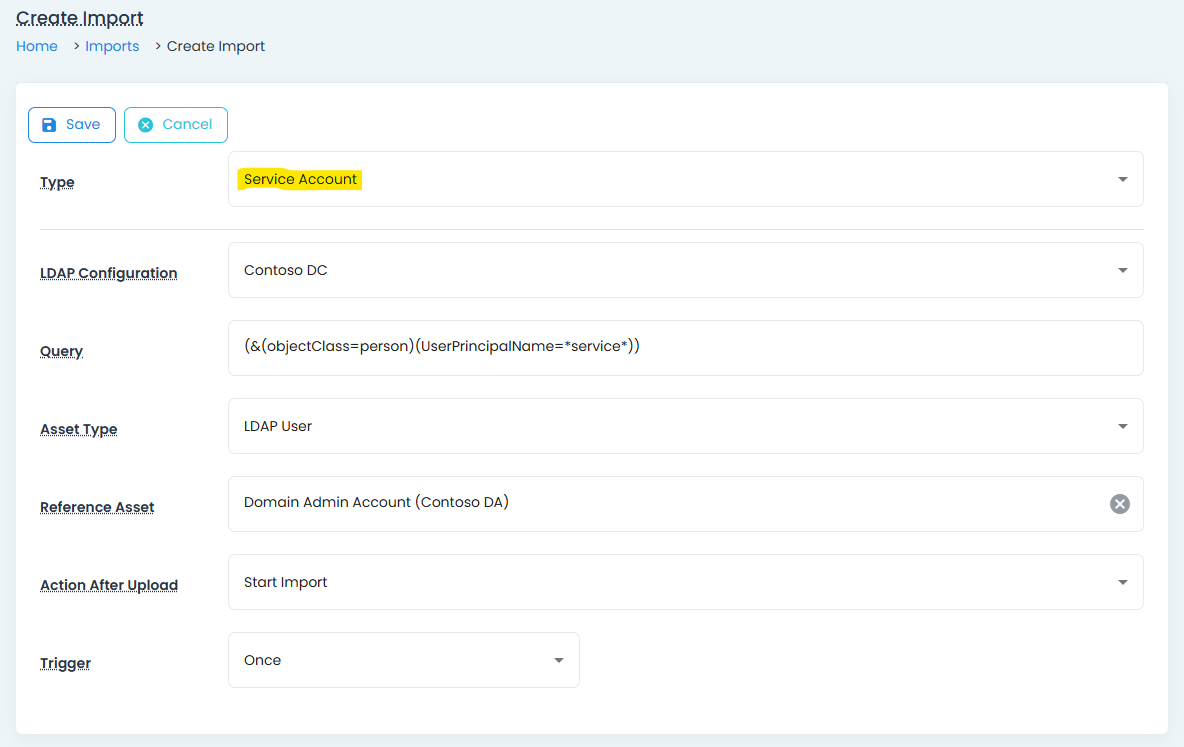Click the Action After Upload label
The width and height of the screenshot is (1184, 747).
point(109,585)
